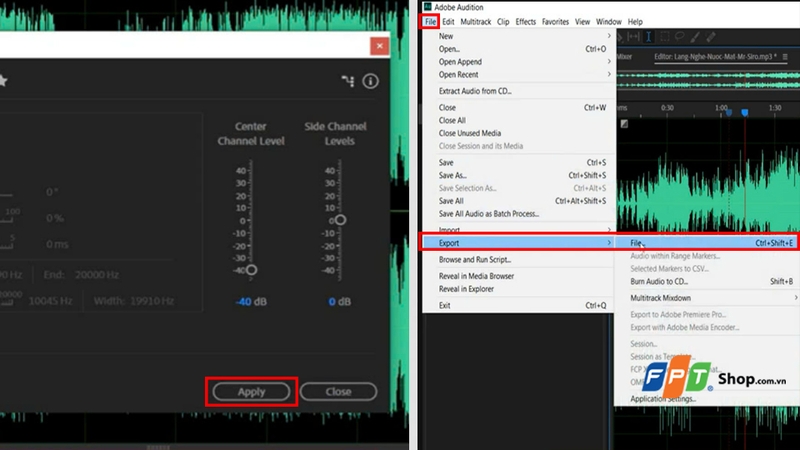Open the Window menu
The height and width of the screenshot is (450, 800).
(609, 21)
